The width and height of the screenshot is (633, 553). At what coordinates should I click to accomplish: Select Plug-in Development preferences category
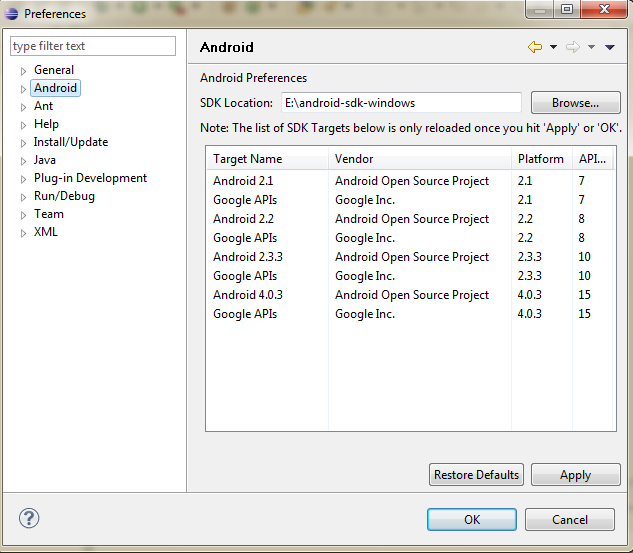90,178
